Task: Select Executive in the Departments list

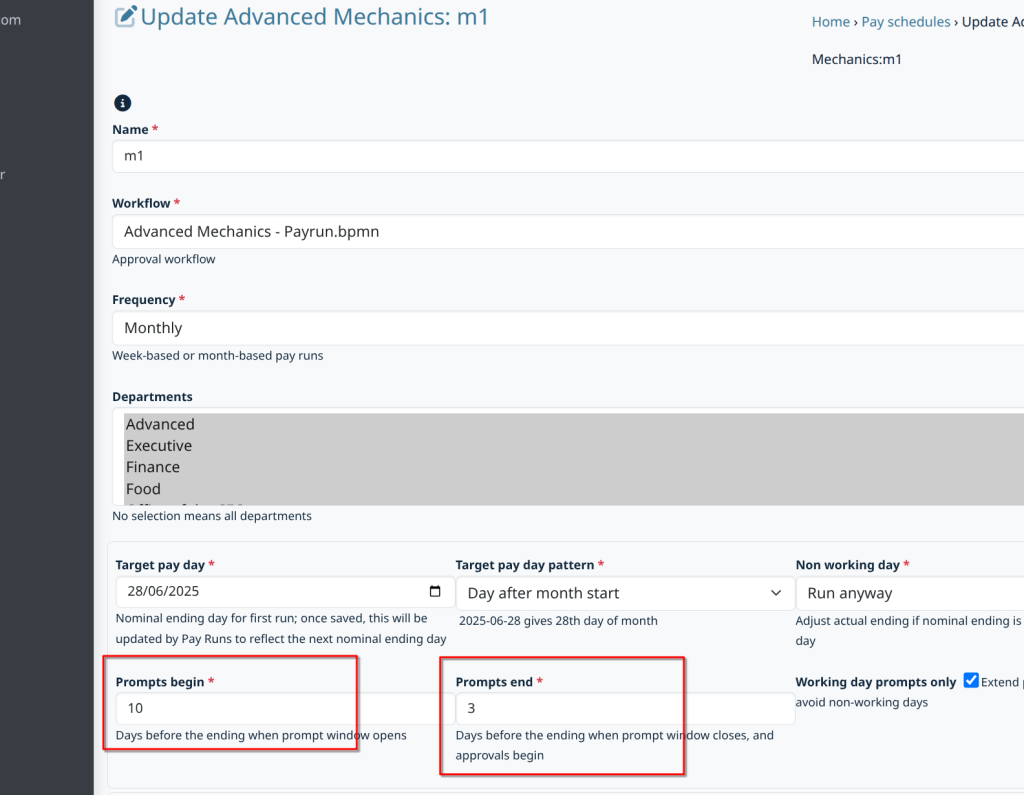Action: (158, 446)
